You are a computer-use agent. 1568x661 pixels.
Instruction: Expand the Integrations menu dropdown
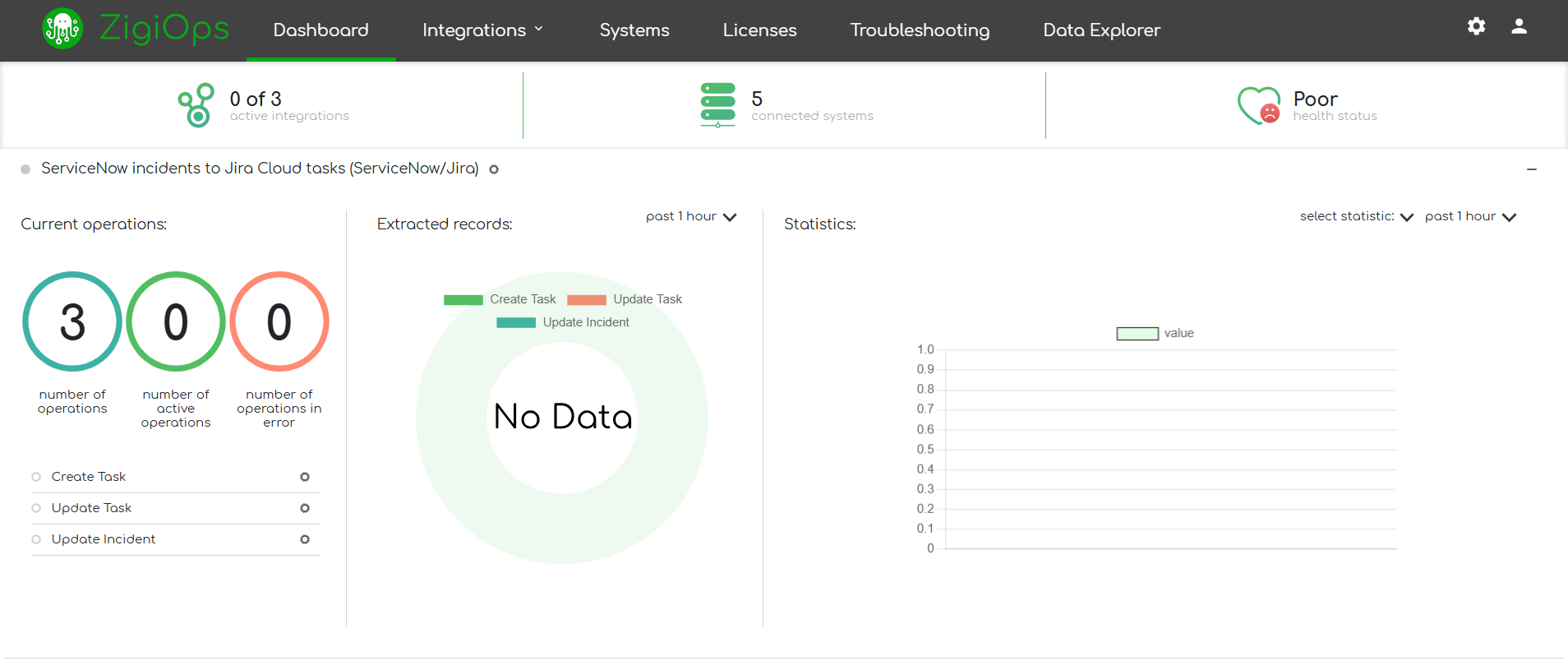click(x=482, y=30)
